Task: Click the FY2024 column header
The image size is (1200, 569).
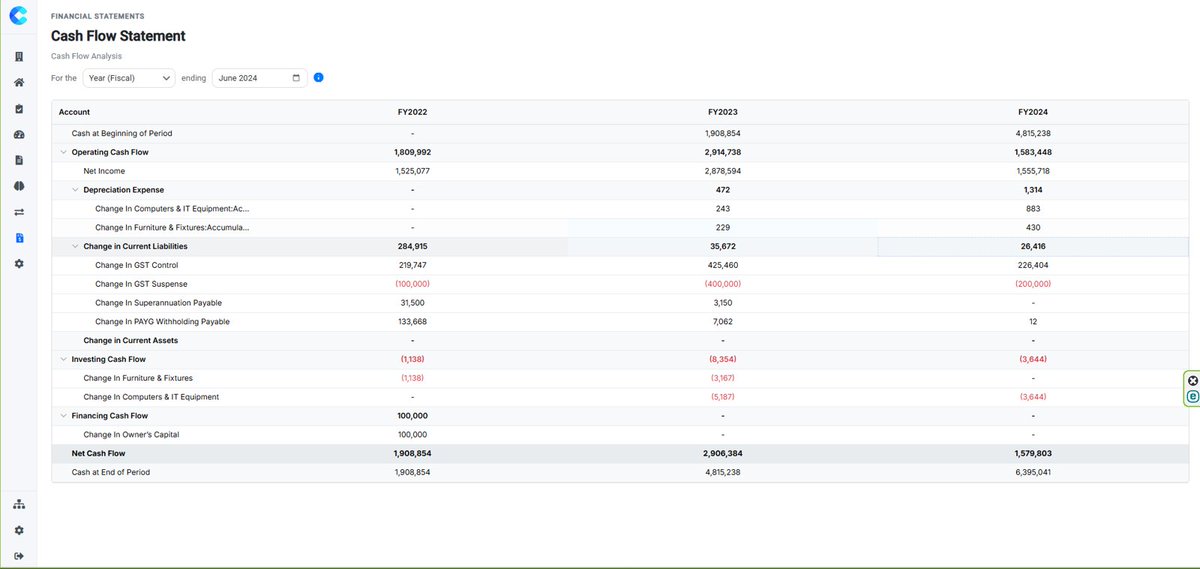Action: (1033, 112)
